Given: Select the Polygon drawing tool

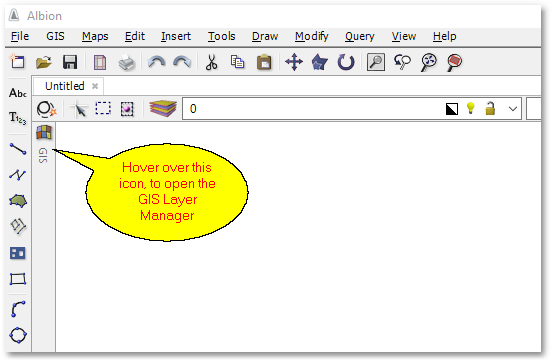Looking at the screenshot, I should 18,201.
